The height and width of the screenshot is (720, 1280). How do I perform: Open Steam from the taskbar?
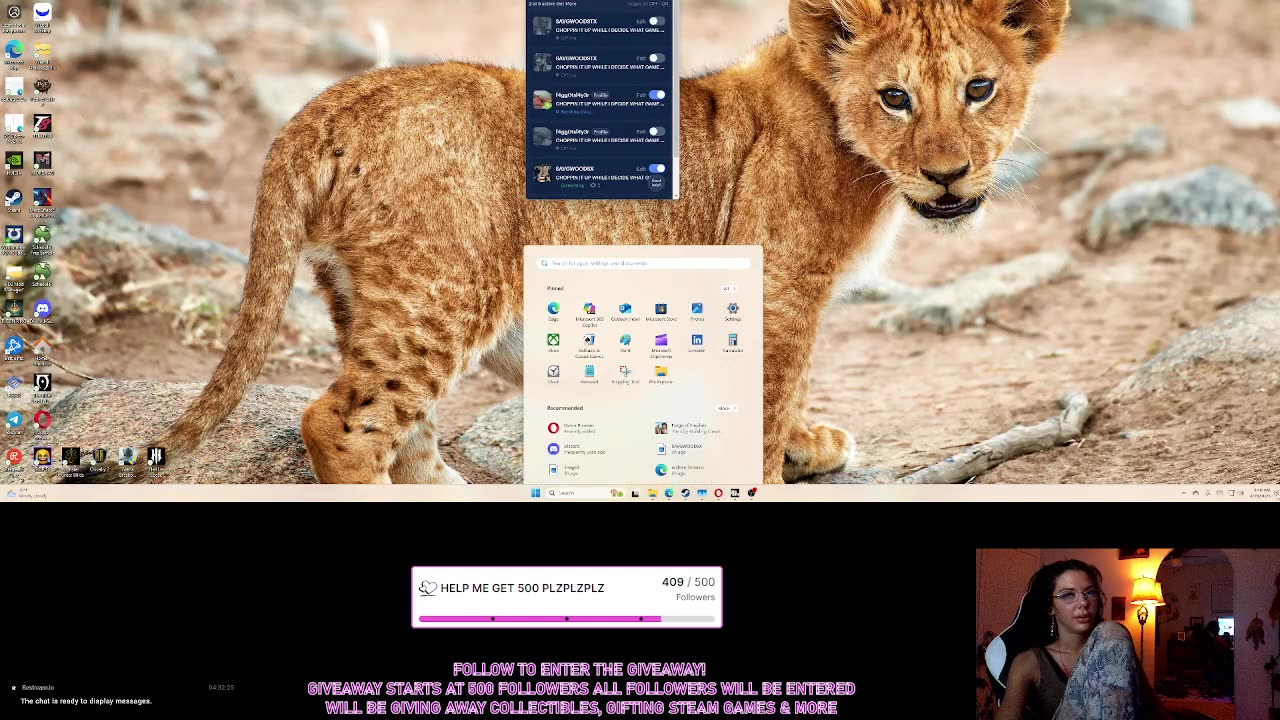coord(685,493)
